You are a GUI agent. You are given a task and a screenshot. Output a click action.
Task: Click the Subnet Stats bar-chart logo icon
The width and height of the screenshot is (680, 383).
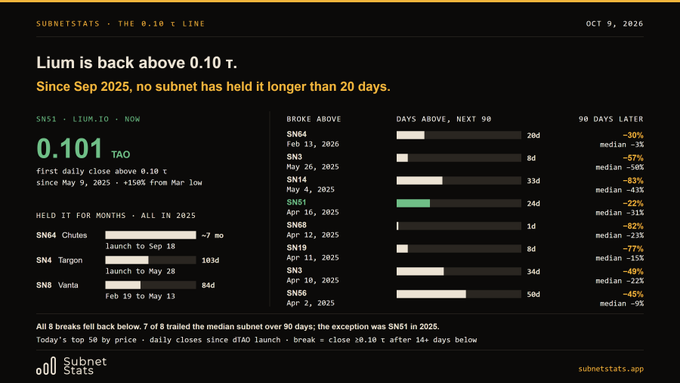[x=46, y=366]
